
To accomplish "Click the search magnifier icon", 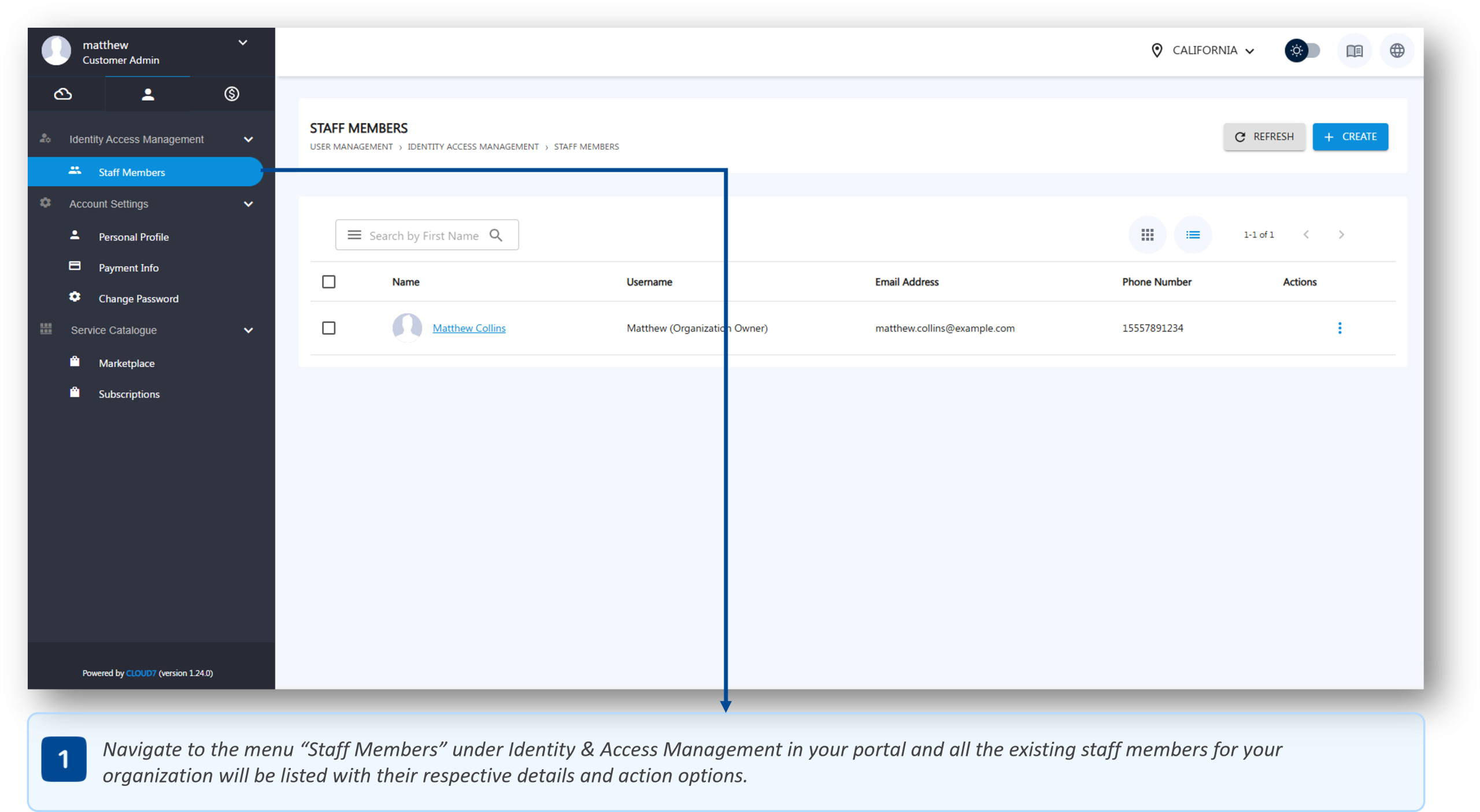I will click(496, 235).
